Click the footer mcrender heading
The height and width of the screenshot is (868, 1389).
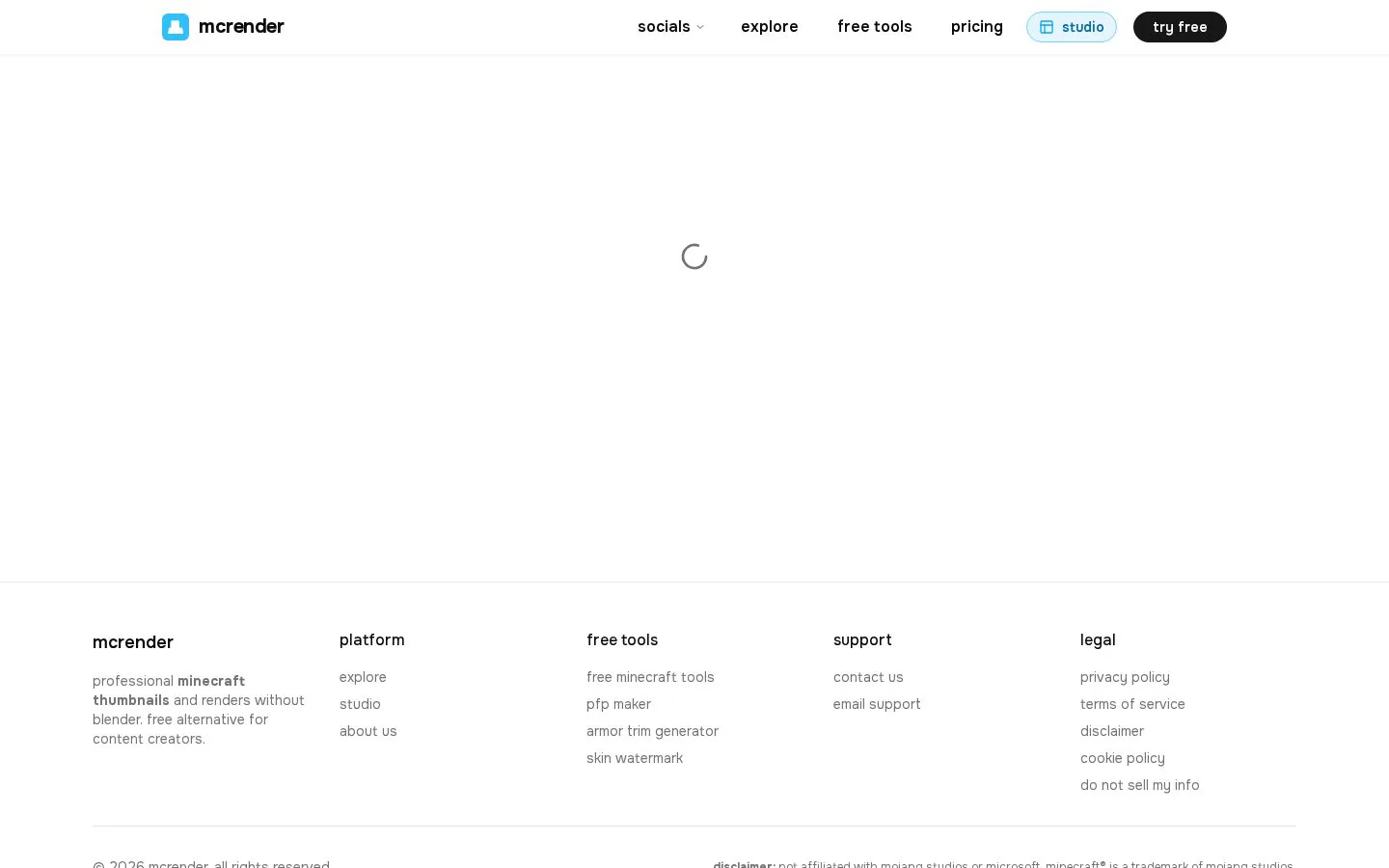tap(133, 642)
